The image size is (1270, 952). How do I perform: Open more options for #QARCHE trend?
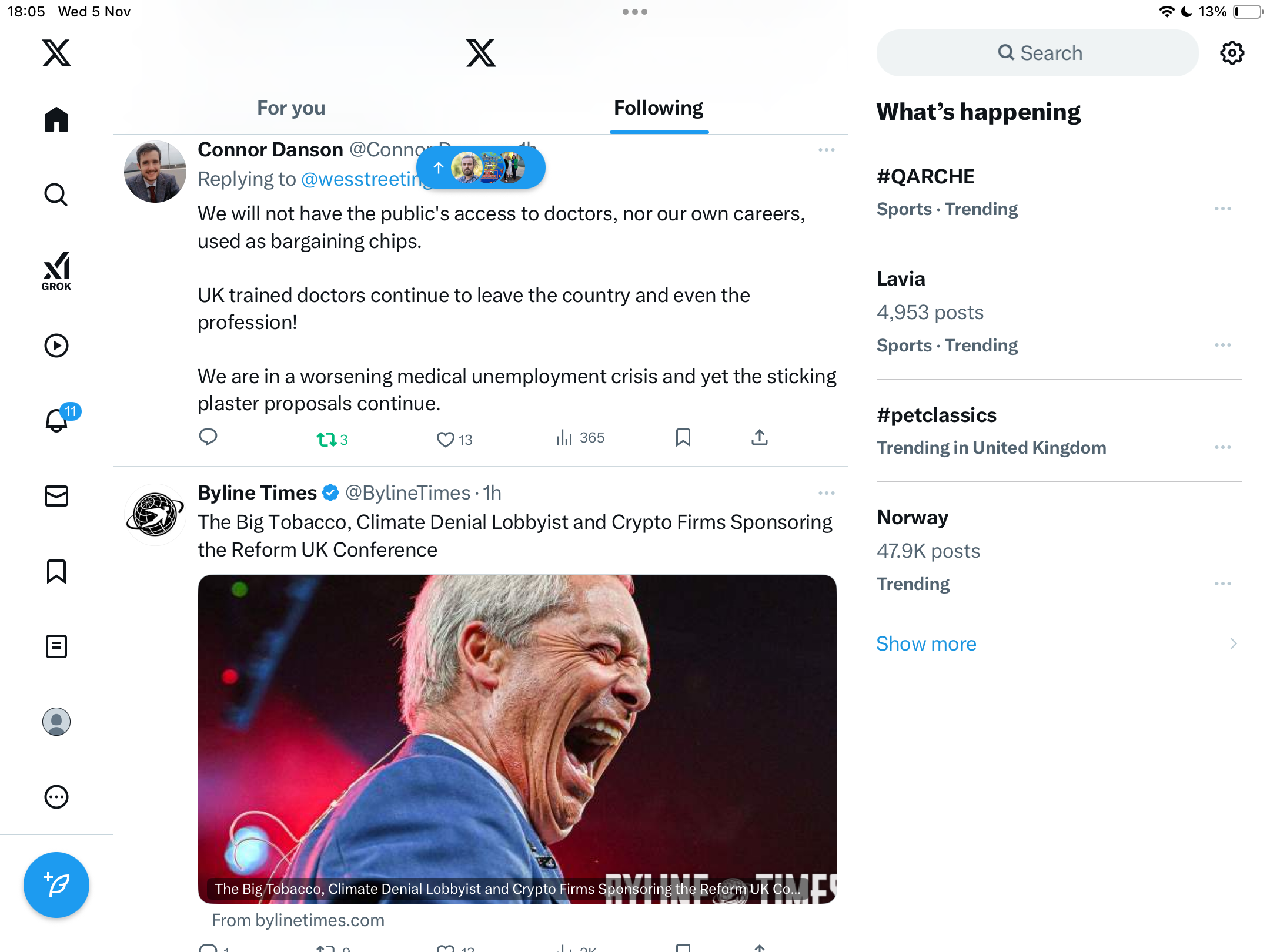pos(1222,209)
